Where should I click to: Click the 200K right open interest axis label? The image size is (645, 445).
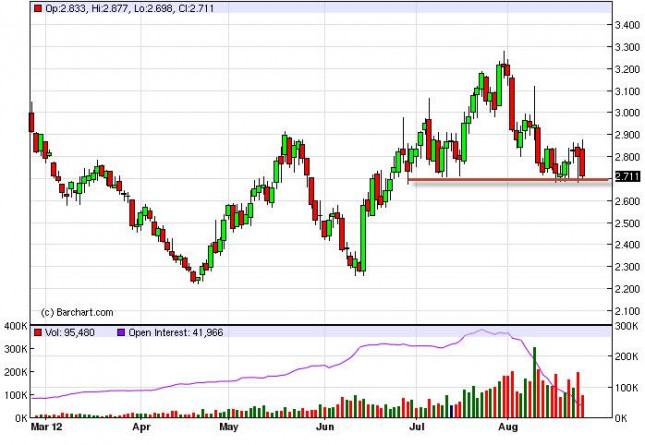pyautogui.click(x=626, y=357)
